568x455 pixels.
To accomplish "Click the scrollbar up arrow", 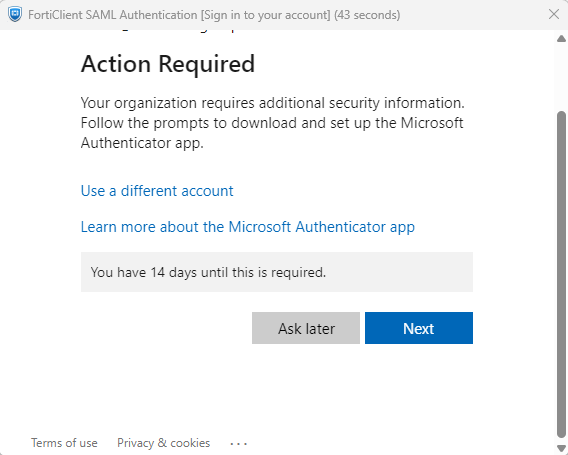I will [x=561, y=39].
